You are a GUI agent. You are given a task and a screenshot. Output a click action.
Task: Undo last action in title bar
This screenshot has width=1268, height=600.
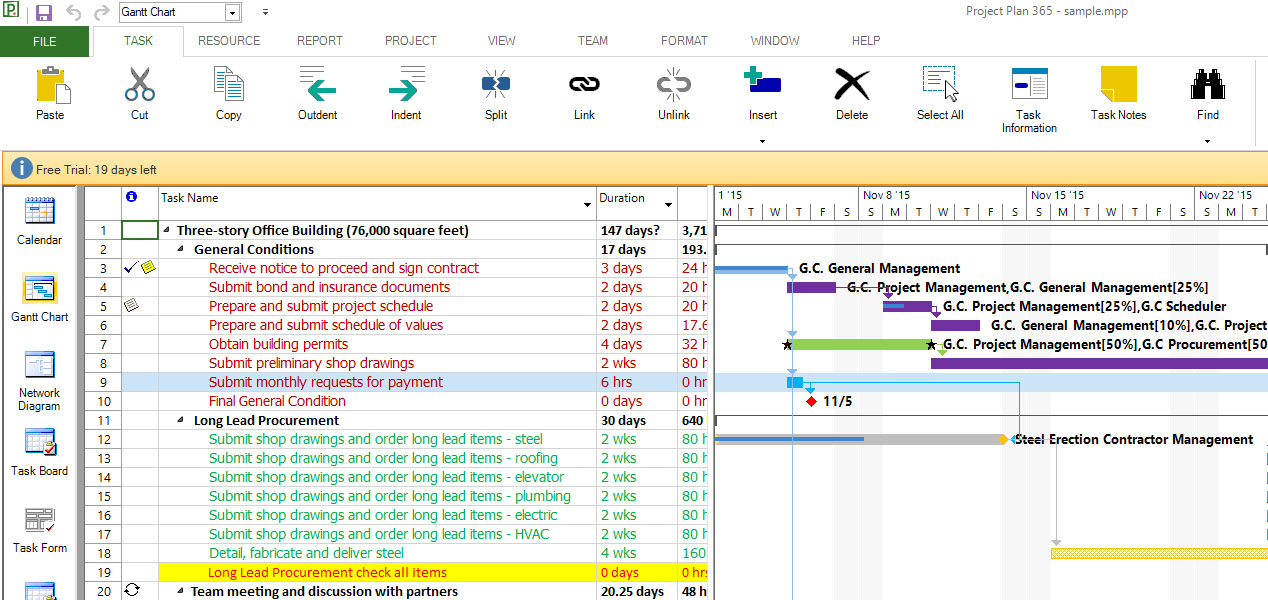click(73, 13)
